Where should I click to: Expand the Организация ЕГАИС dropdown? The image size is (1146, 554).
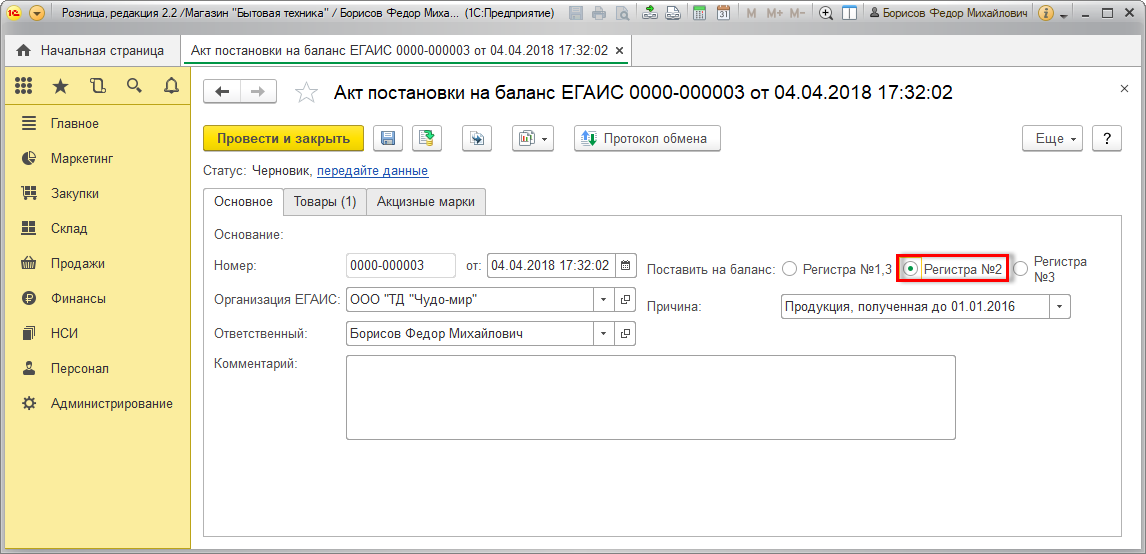click(x=603, y=299)
